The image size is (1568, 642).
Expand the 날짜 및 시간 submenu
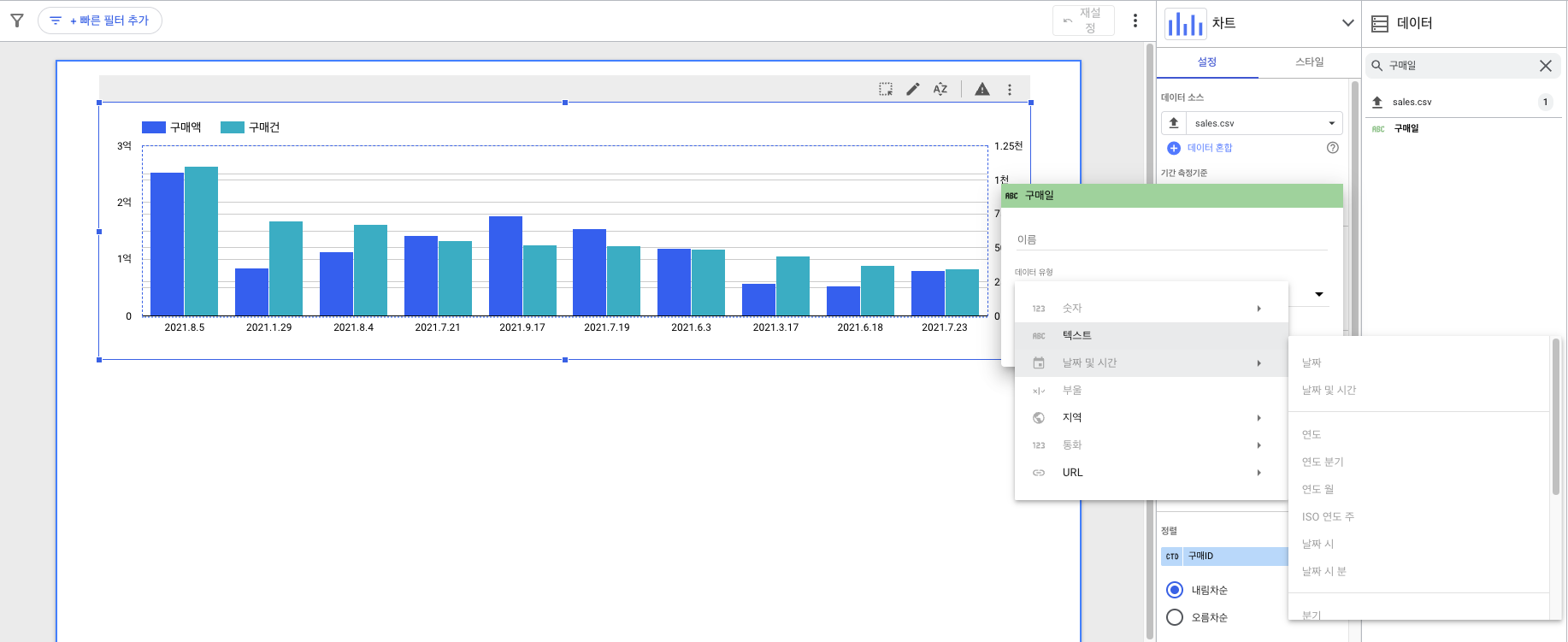coord(1151,363)
